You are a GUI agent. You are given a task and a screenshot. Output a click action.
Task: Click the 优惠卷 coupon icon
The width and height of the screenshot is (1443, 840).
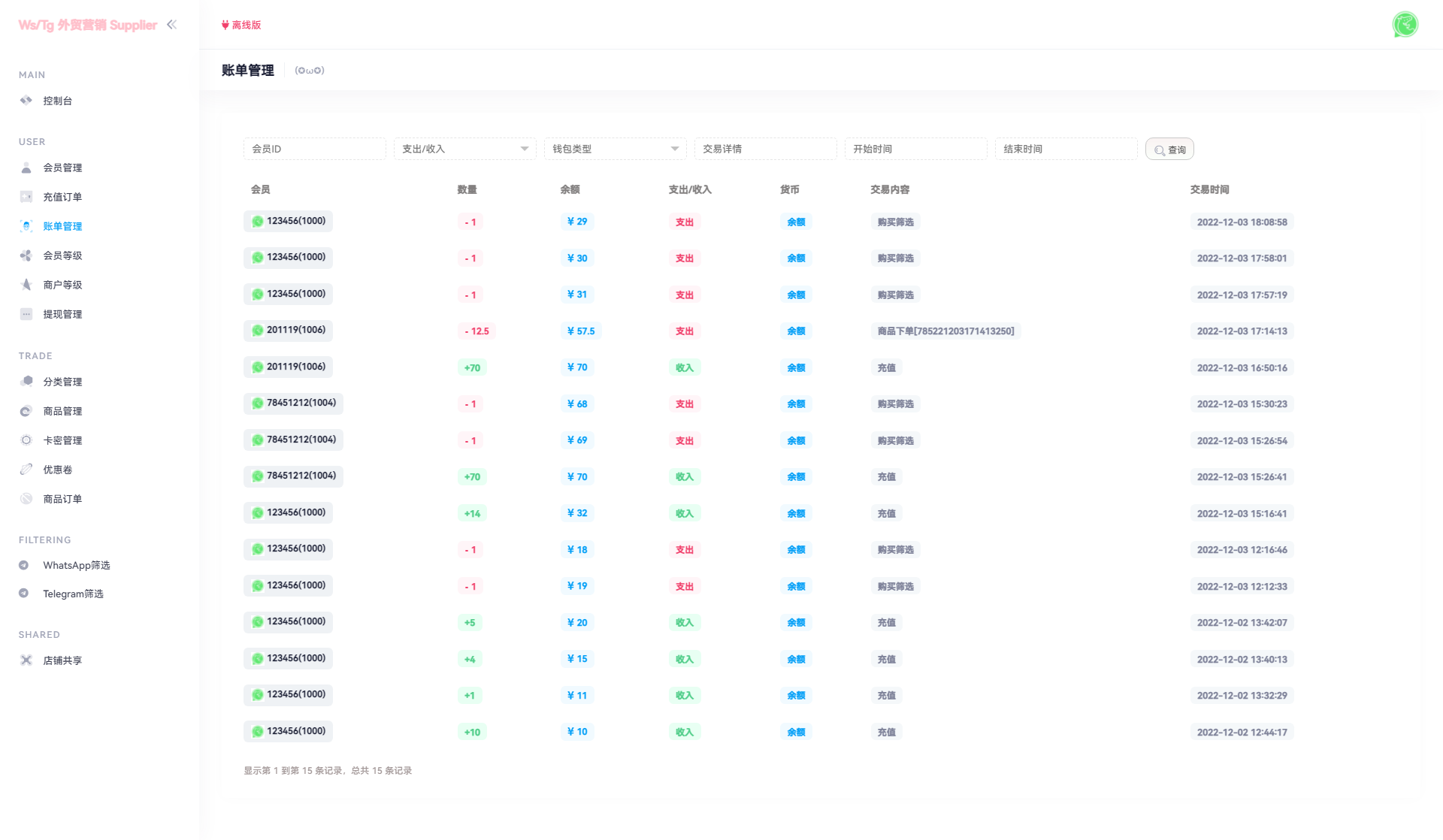pos(26,470)
